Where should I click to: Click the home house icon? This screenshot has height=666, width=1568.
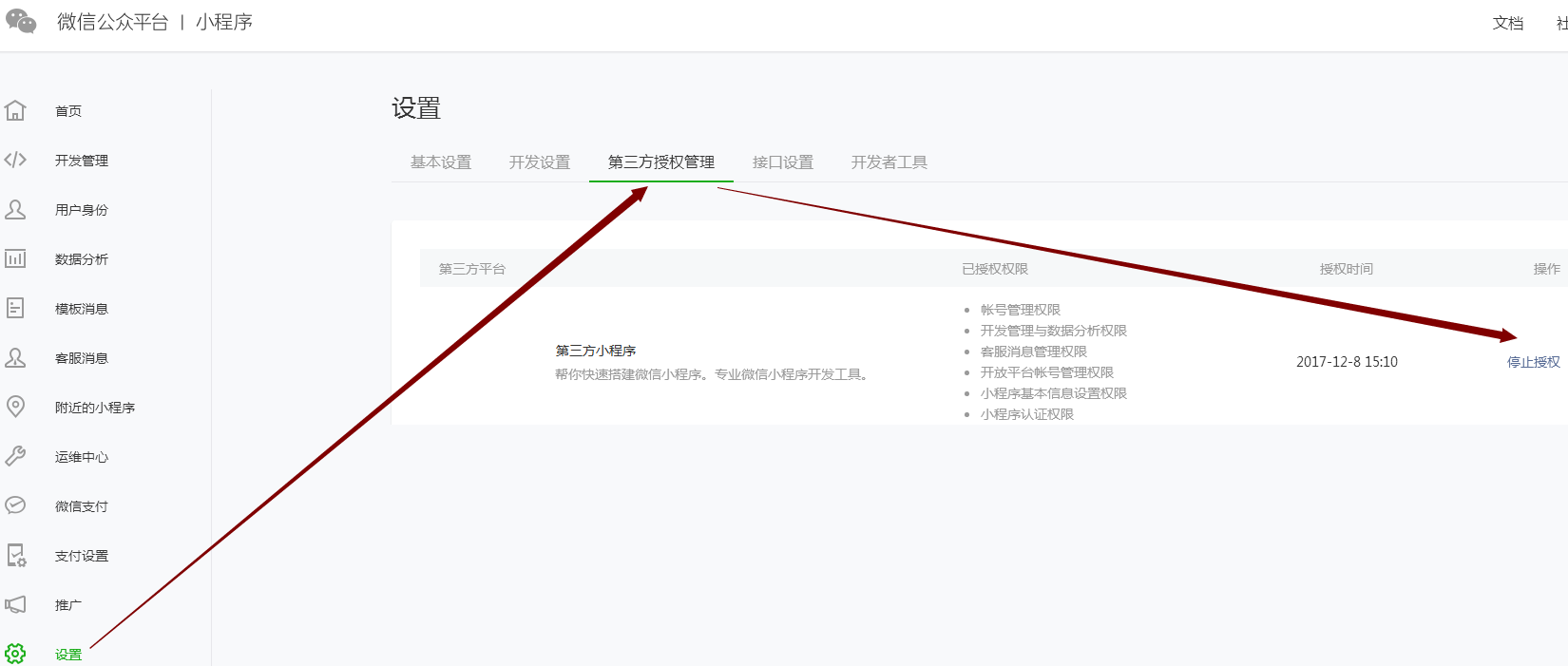(x=15, y=110)
